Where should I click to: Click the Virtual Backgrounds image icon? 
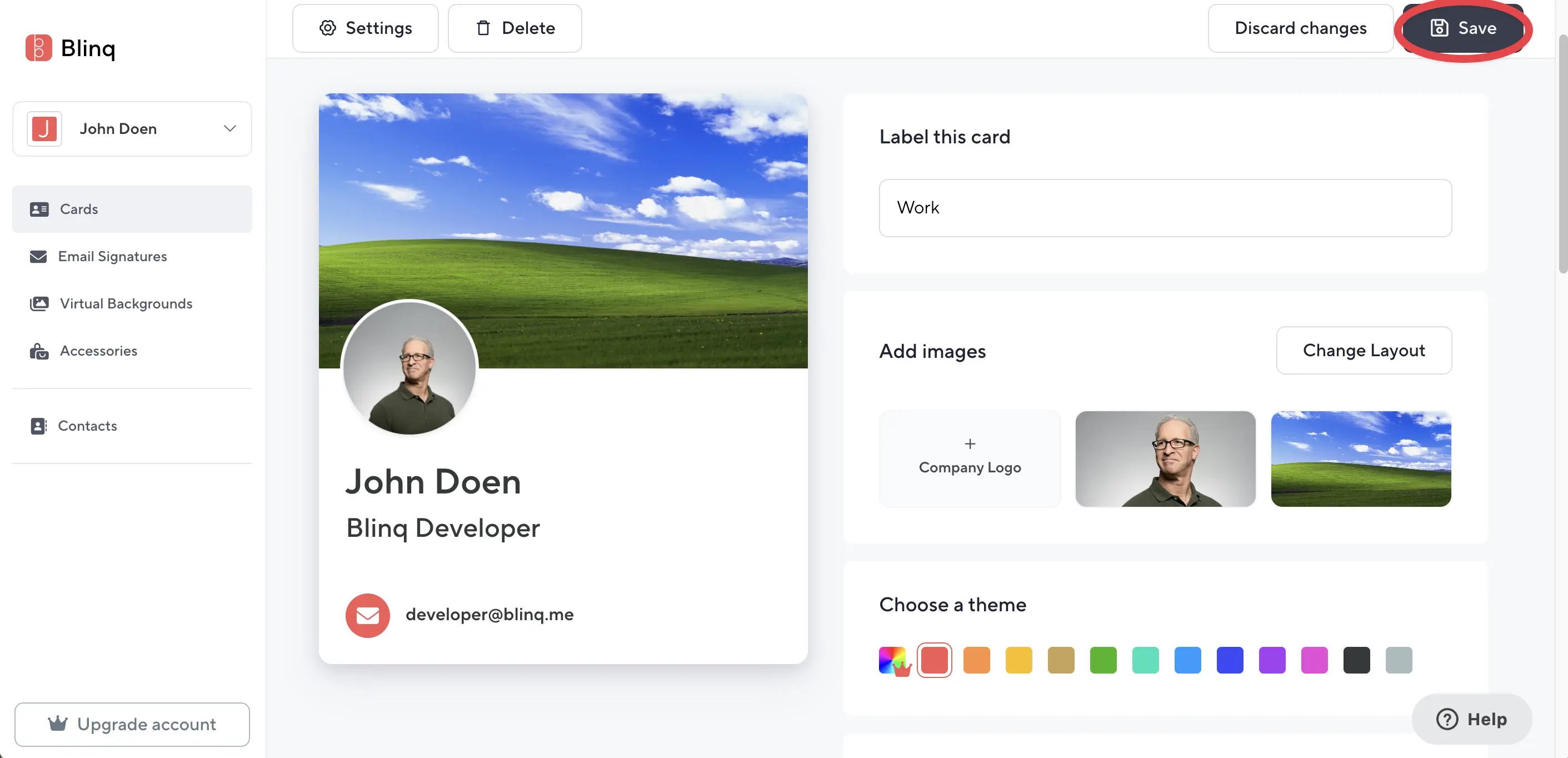(39, 303)
